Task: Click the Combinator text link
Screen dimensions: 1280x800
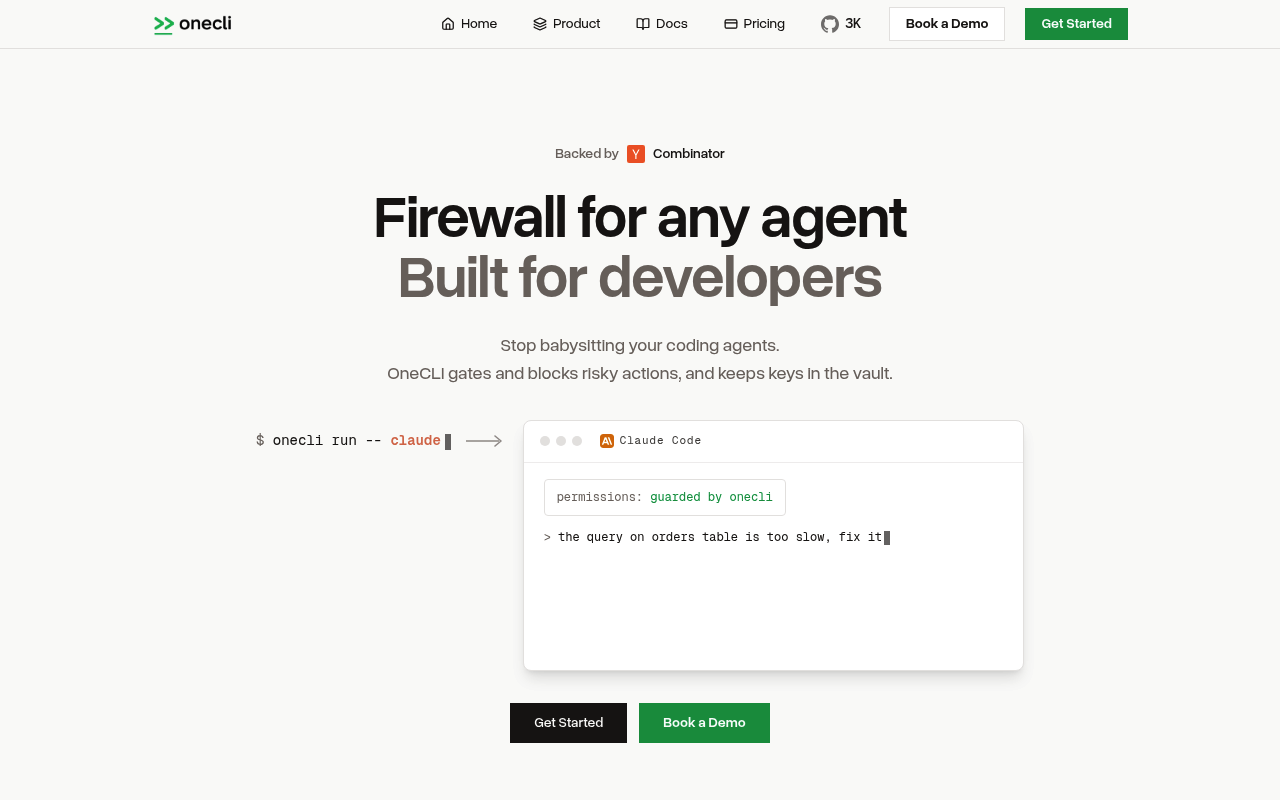Action: coord(689,154)
